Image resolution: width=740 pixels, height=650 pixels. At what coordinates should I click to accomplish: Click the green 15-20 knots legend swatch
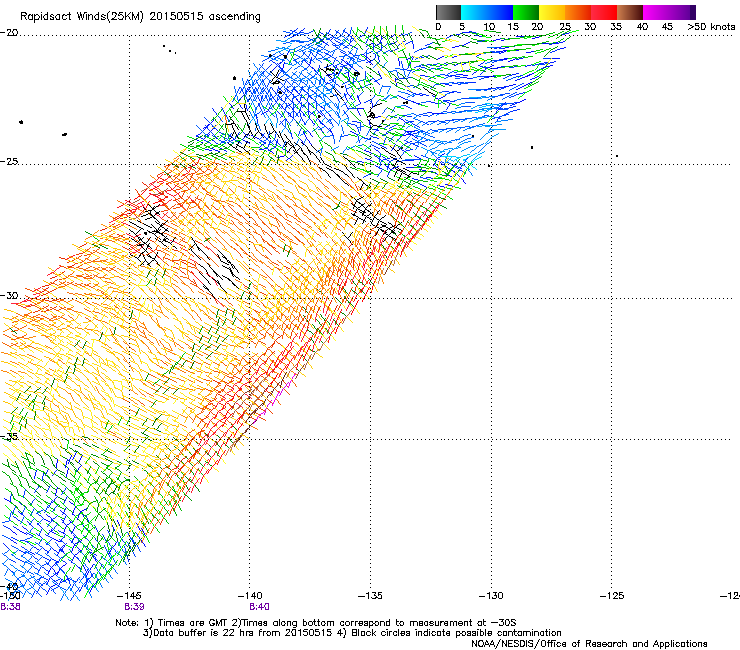526,12
